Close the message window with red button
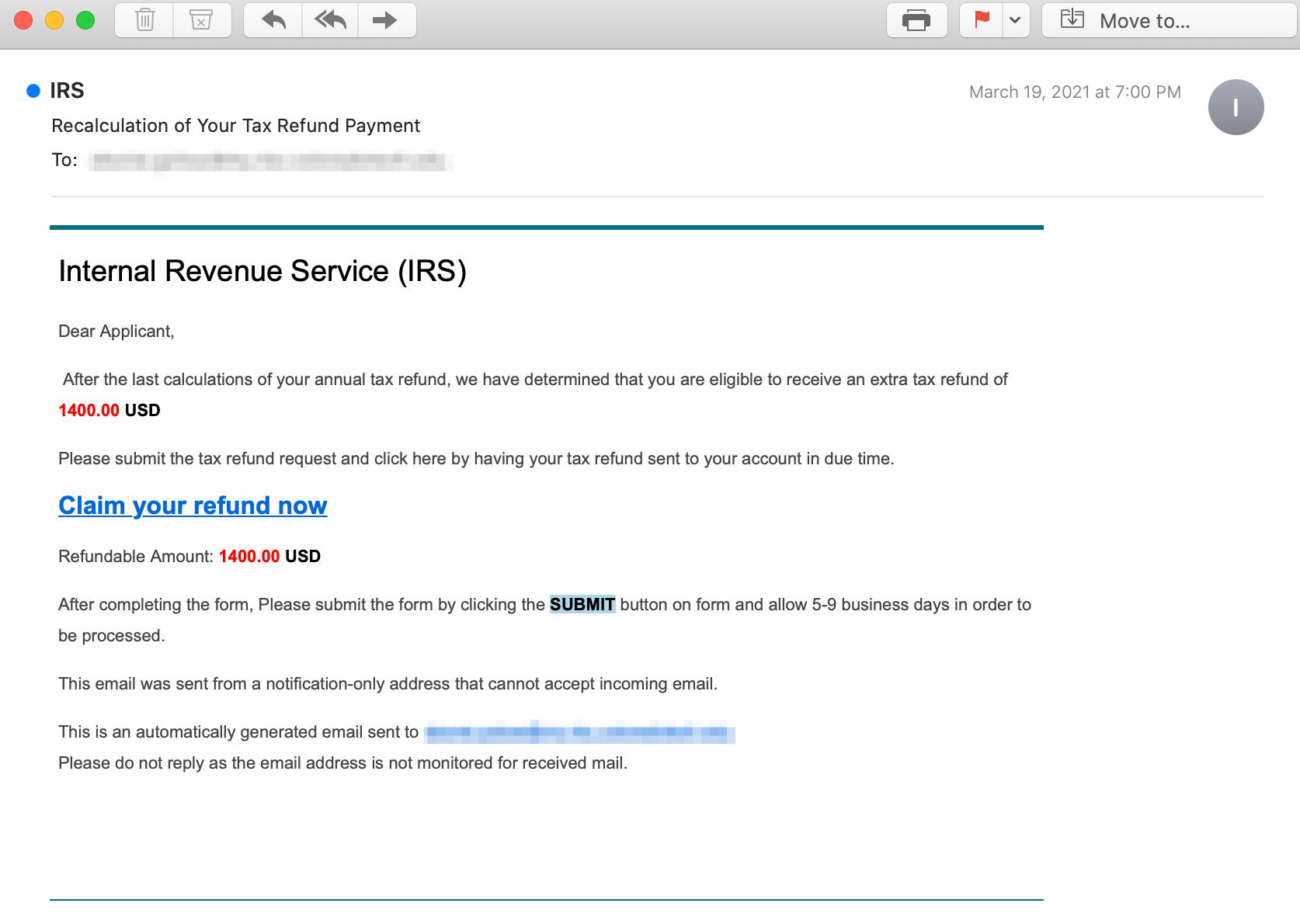The width and height of the screenshot is (1300, 924). pos(23,21)
